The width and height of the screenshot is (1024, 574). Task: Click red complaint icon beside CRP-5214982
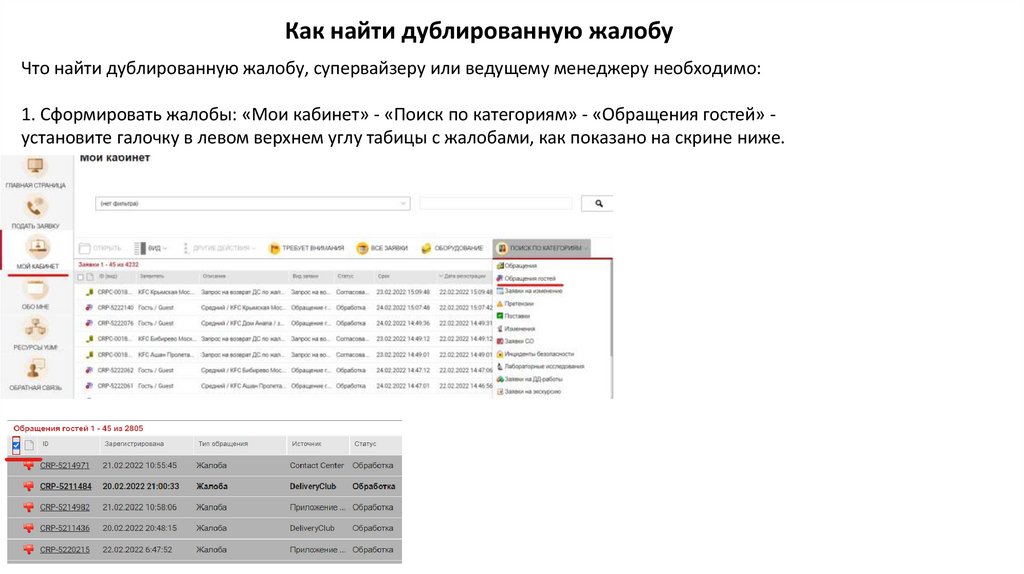[28, 507]
